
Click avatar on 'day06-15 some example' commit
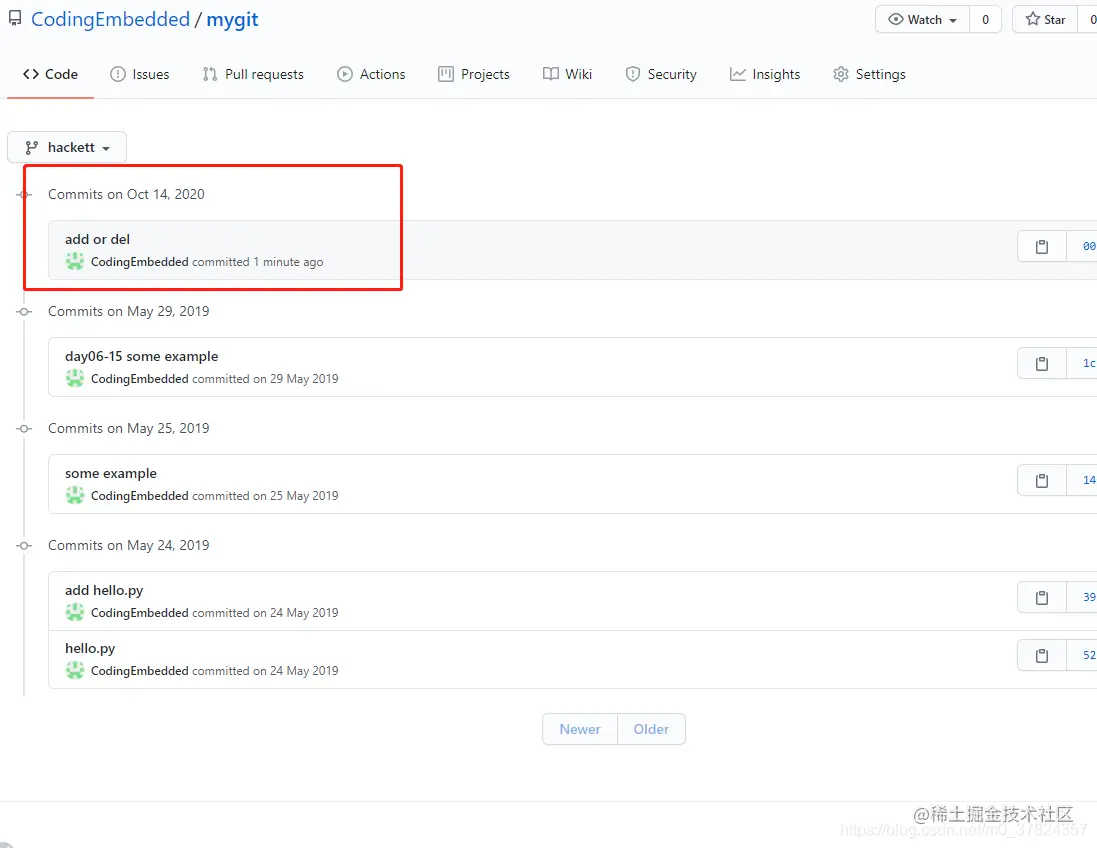(x=75, y=379)
